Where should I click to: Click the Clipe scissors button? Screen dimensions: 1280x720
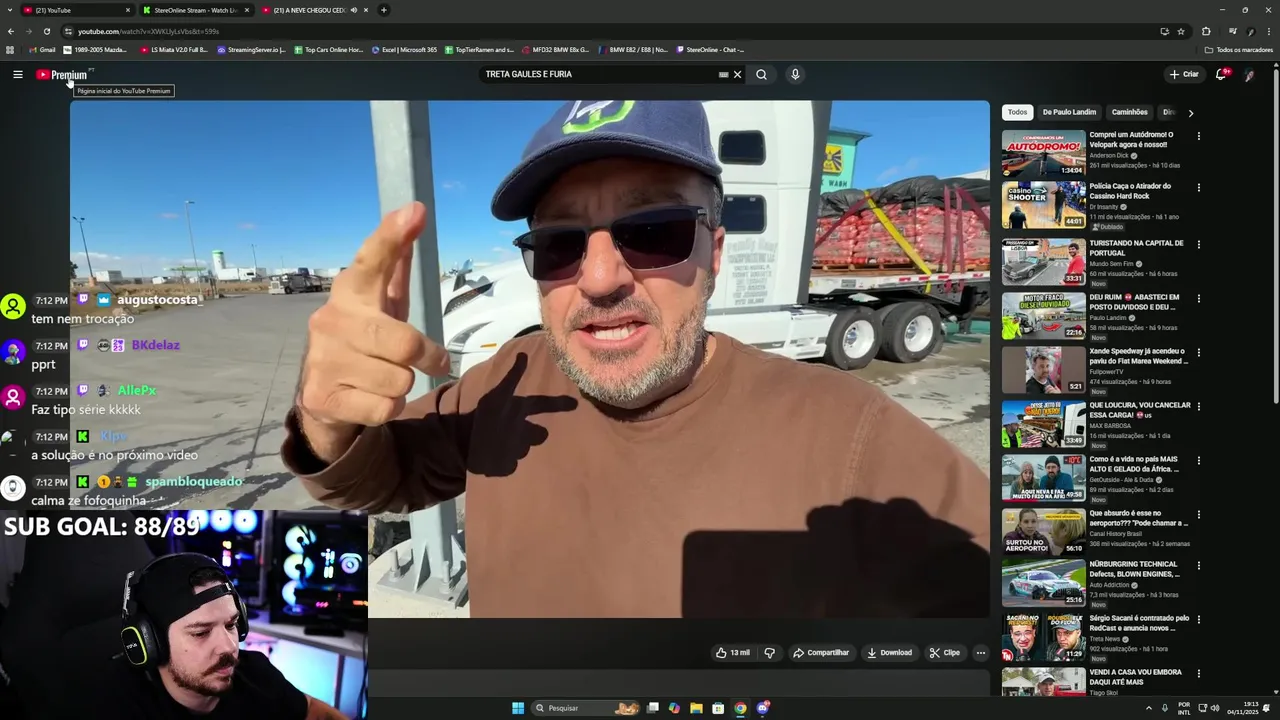coord(945,653)
